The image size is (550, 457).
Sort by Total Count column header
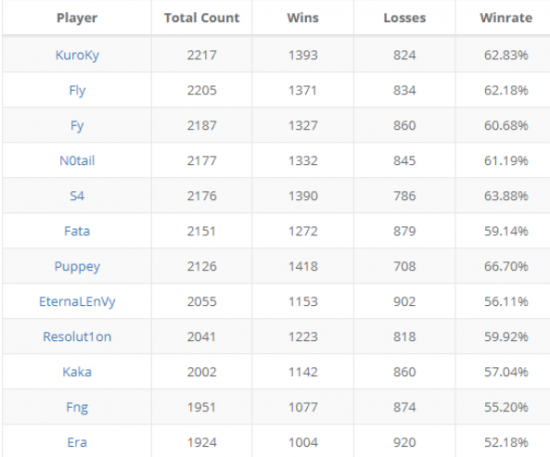point(202,18)
